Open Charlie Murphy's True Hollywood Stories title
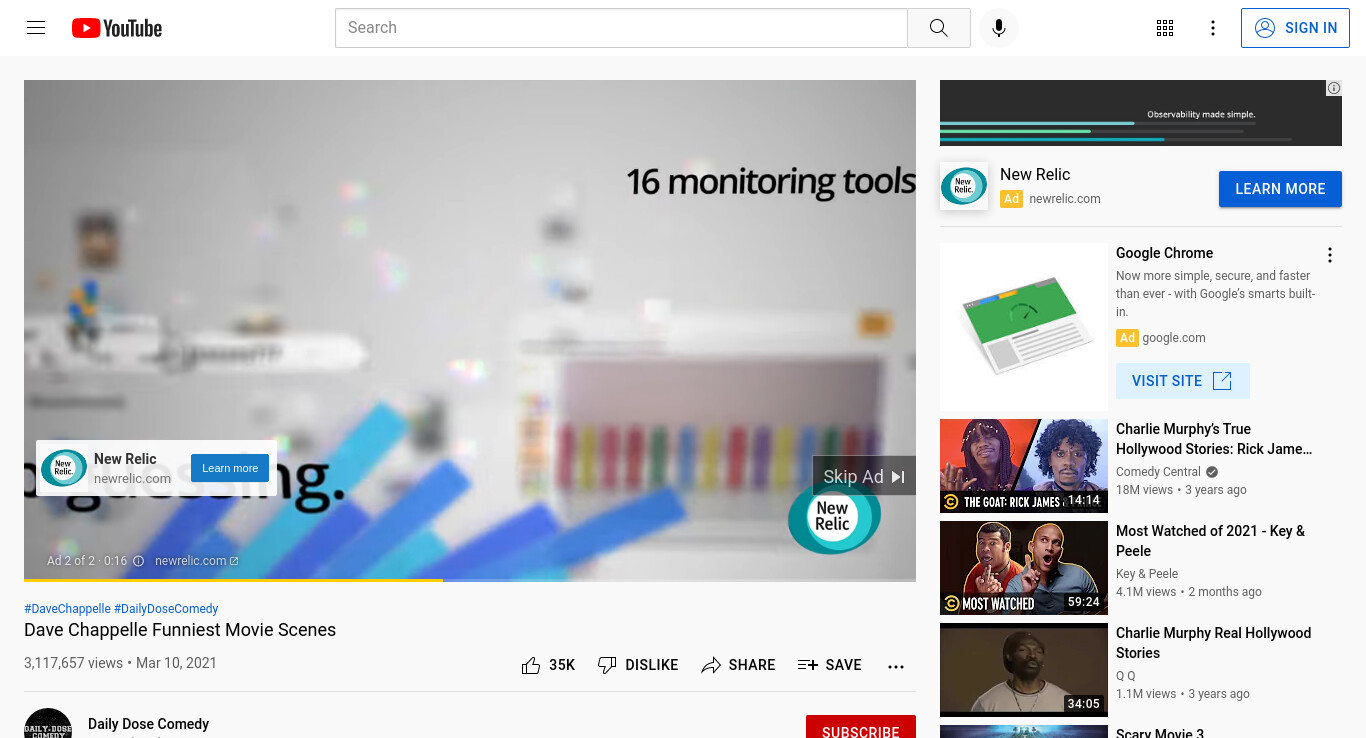1366x738 pixels. (x=1214, y=439)
